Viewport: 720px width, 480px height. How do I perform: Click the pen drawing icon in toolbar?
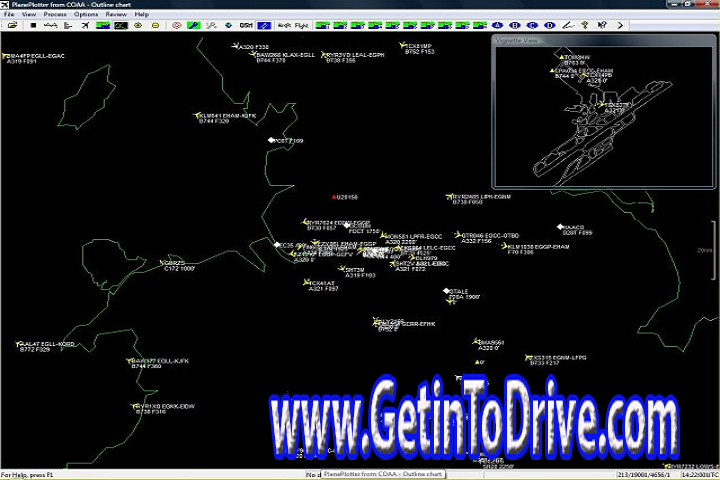[568, 25]
